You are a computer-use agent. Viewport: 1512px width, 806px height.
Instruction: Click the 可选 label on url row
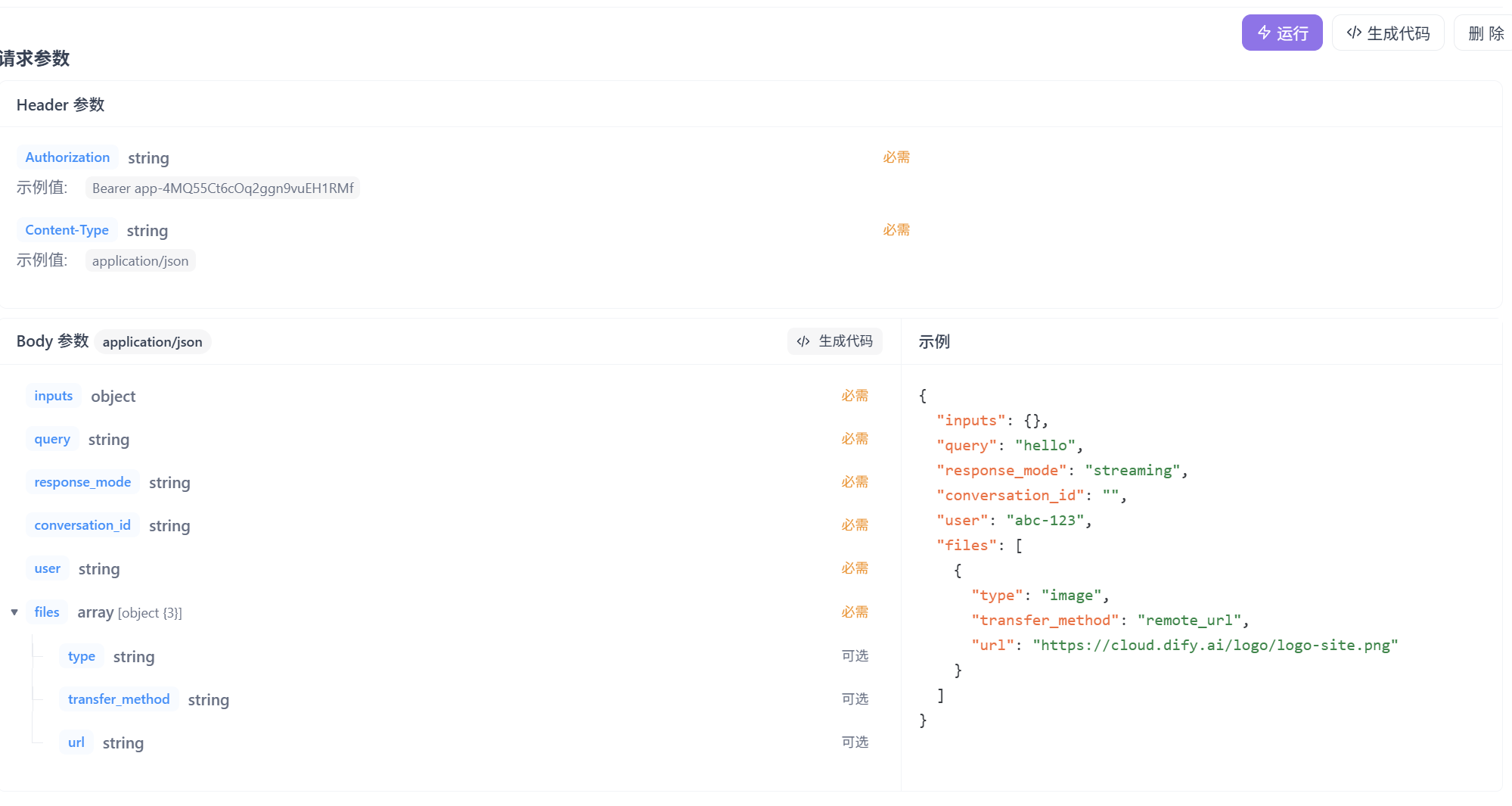[x=855, y=742]
